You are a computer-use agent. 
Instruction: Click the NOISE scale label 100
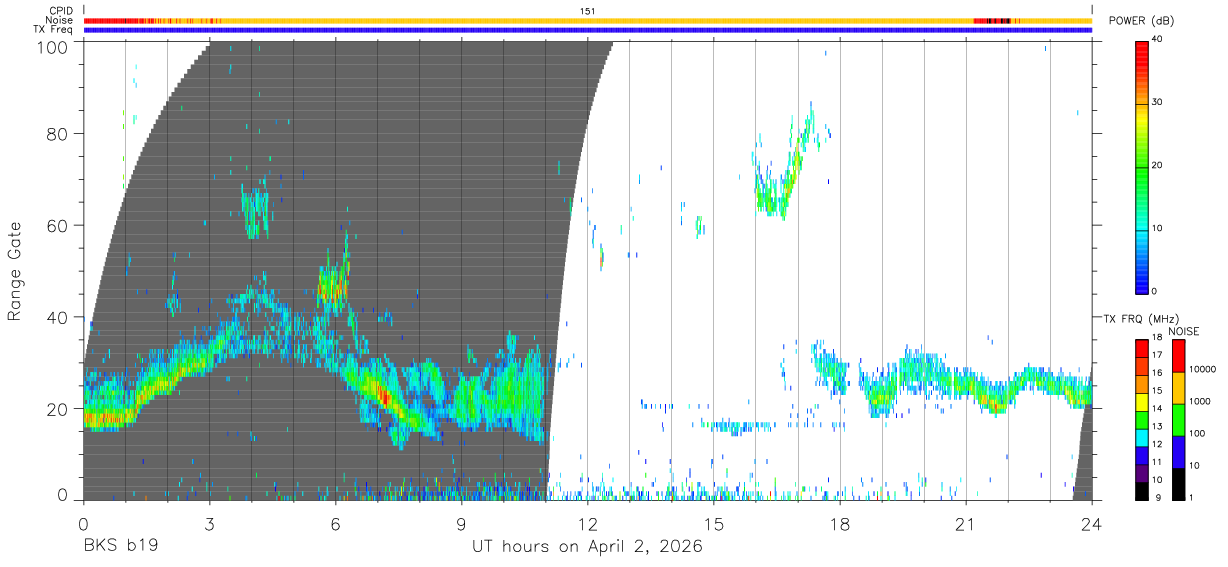[1198, 433]
